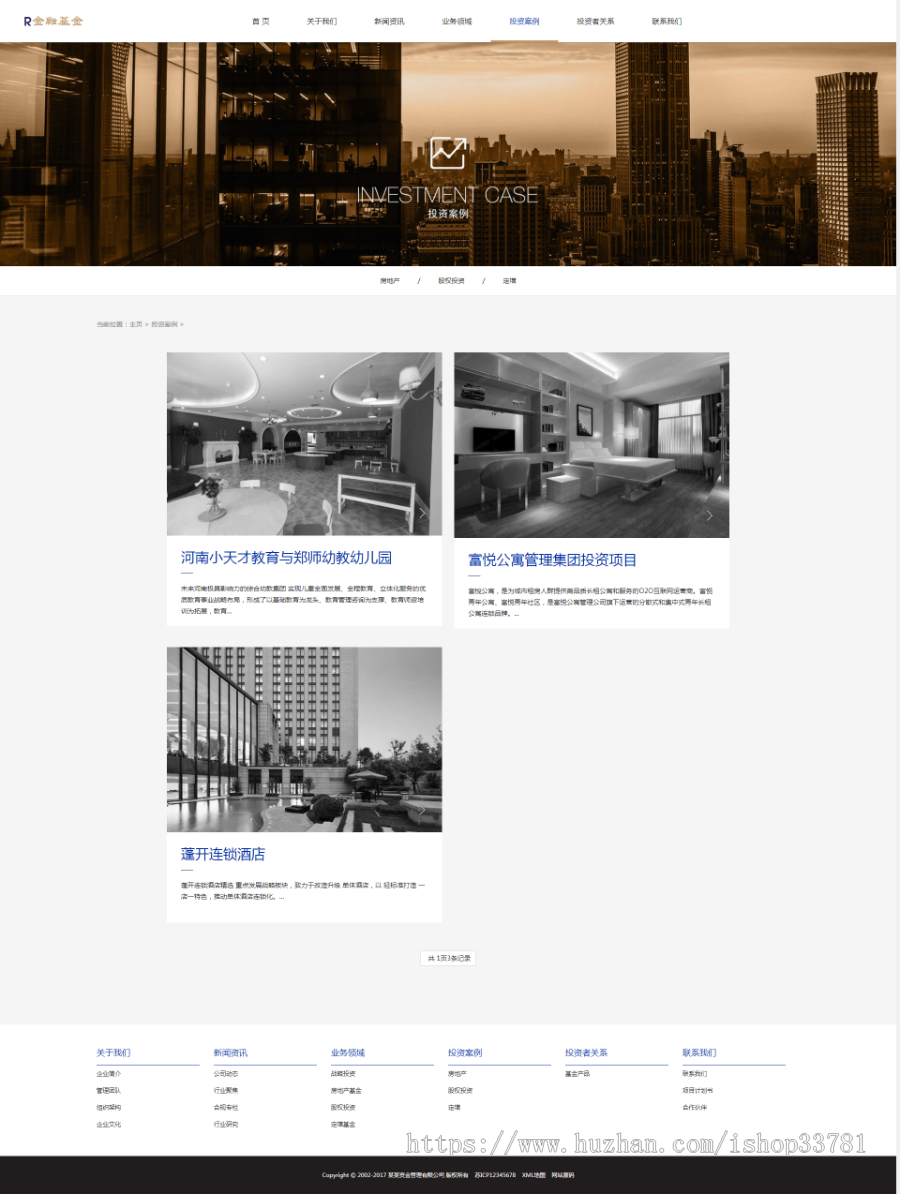This screenshot has height=1194, width=900.
Task: Click the arrow on the 蓬开连锁酒店 card image
Action: (x=423, y=810)
